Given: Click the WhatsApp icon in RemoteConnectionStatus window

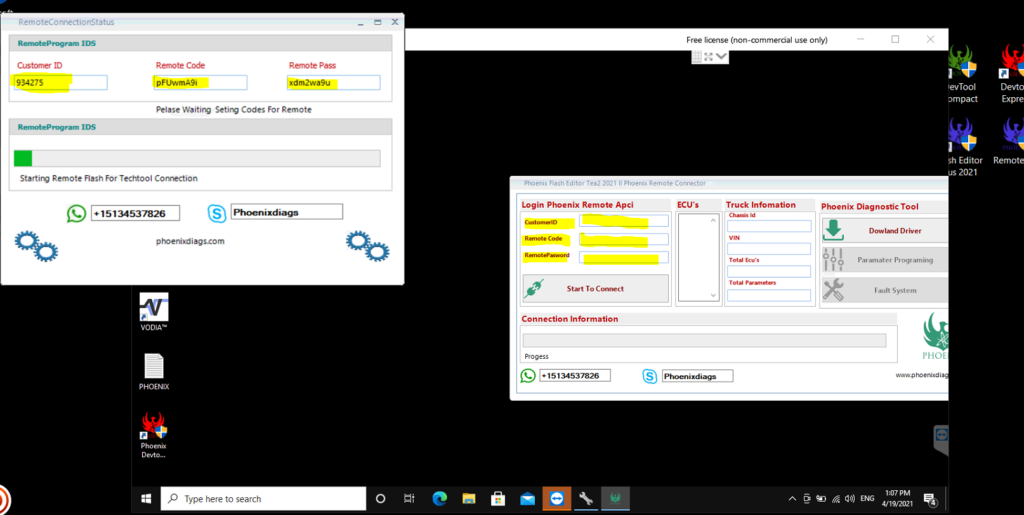Looking at the screenshot, I should [76, 213].
